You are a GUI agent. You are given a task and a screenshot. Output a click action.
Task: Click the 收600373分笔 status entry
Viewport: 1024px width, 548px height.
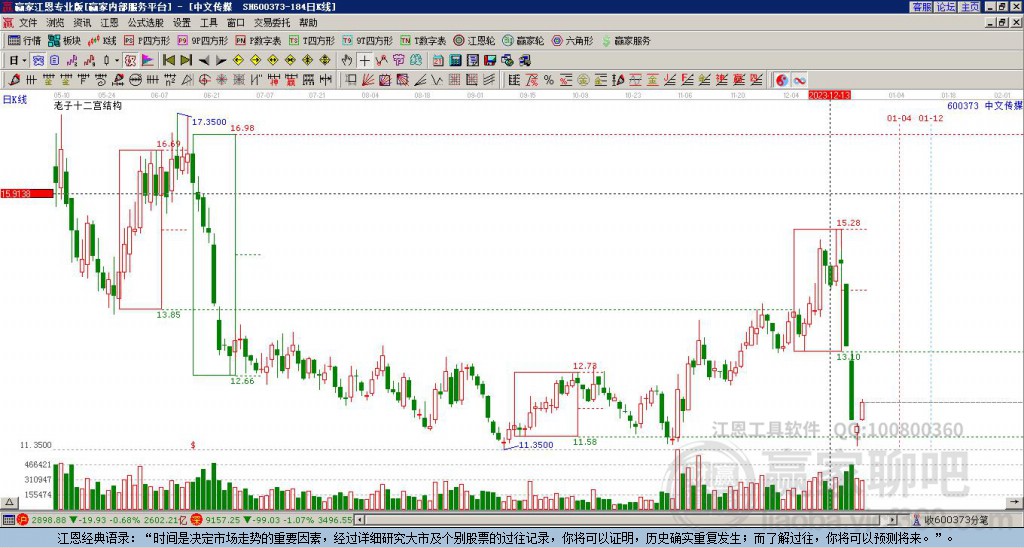click(x=955, y=520)
